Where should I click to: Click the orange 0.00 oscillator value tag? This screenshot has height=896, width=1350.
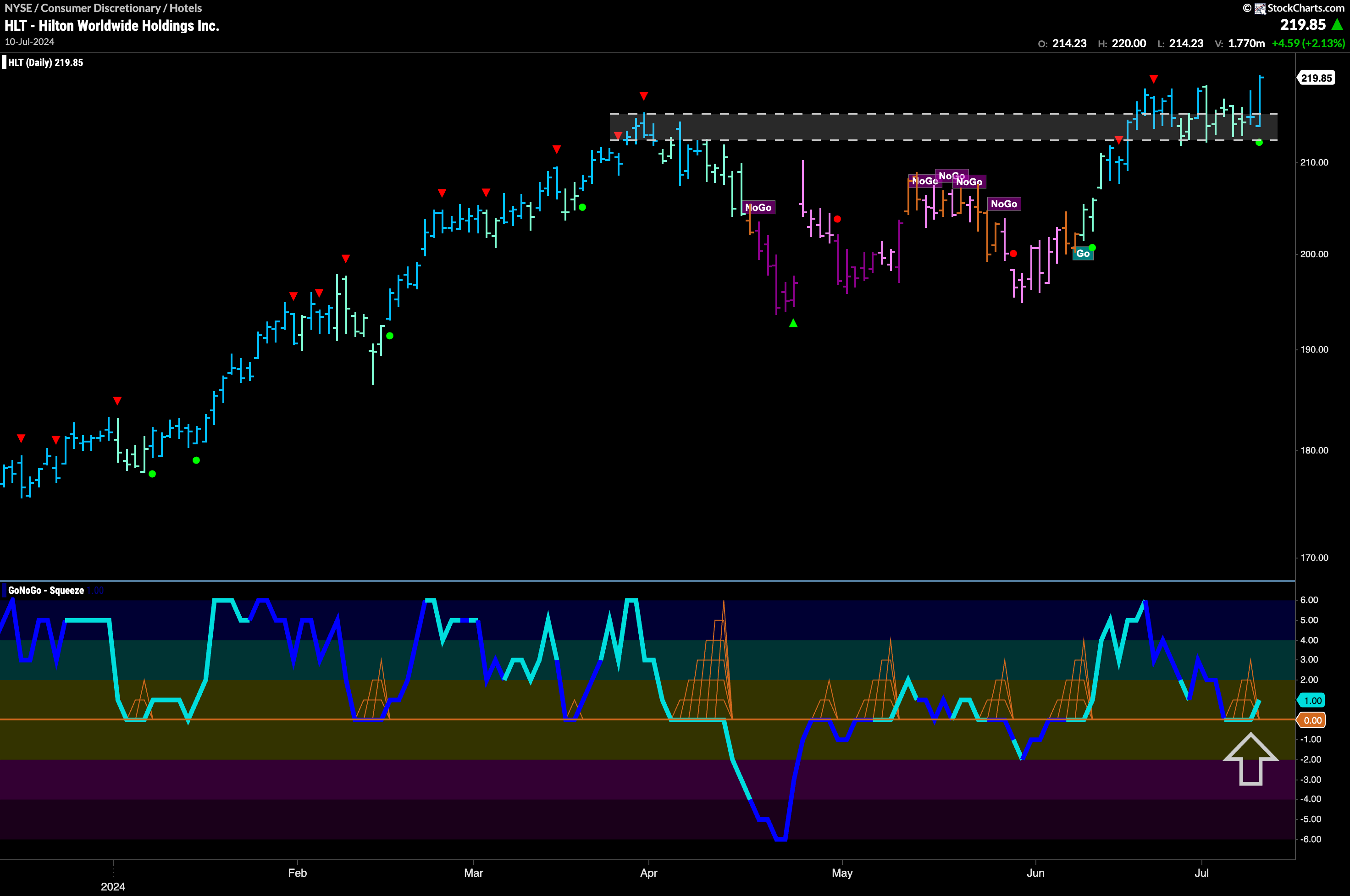1312,720
